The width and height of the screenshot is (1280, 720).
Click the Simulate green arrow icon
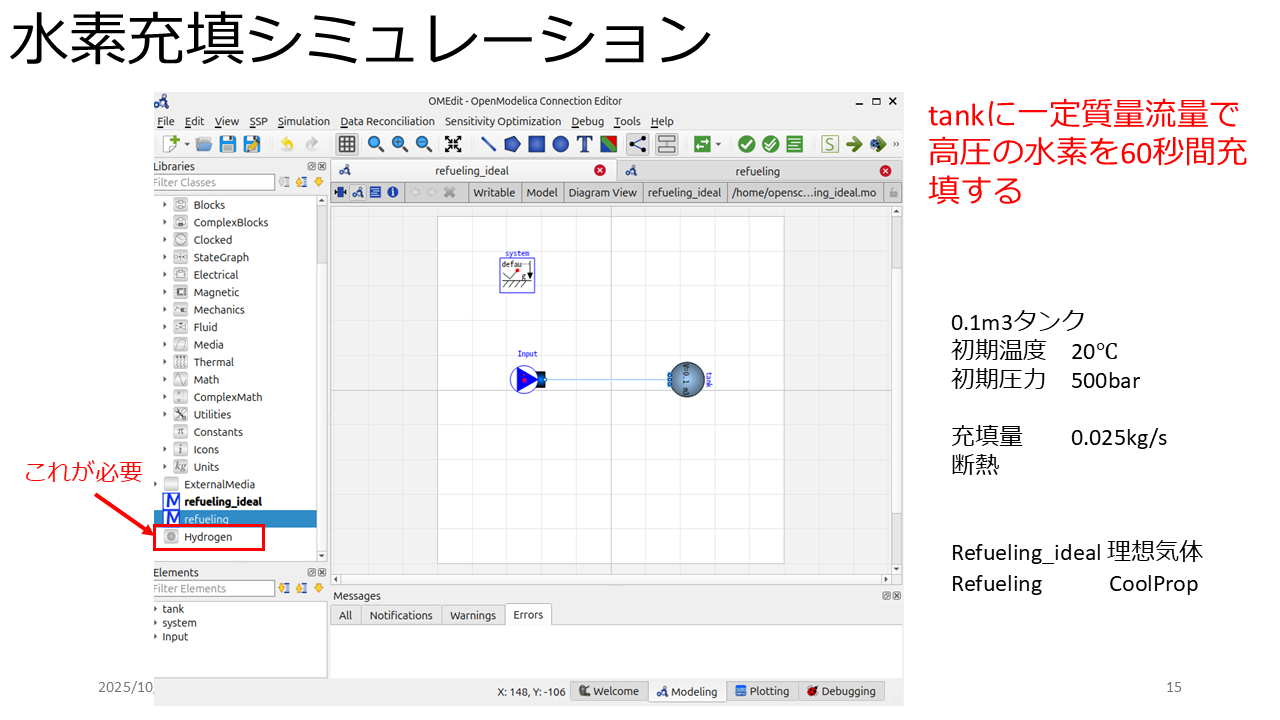tap(854, 144)
